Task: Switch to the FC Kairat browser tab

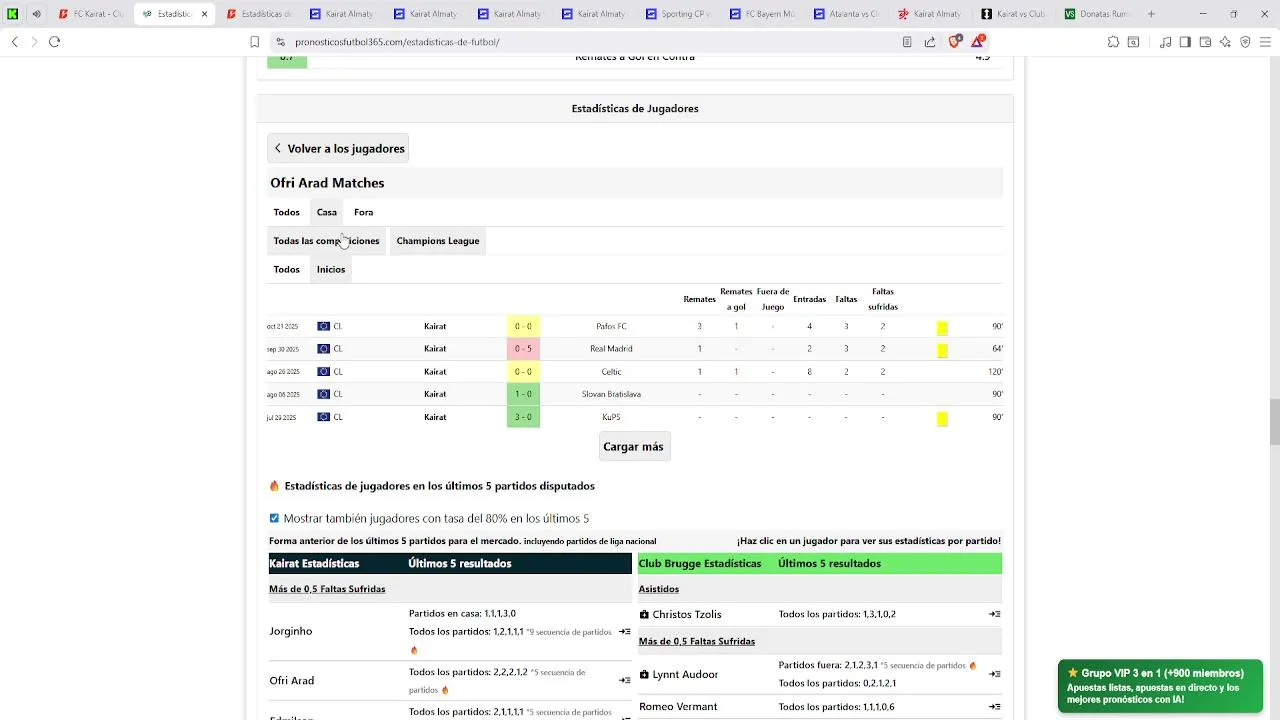Action: [x=92, y=14]
